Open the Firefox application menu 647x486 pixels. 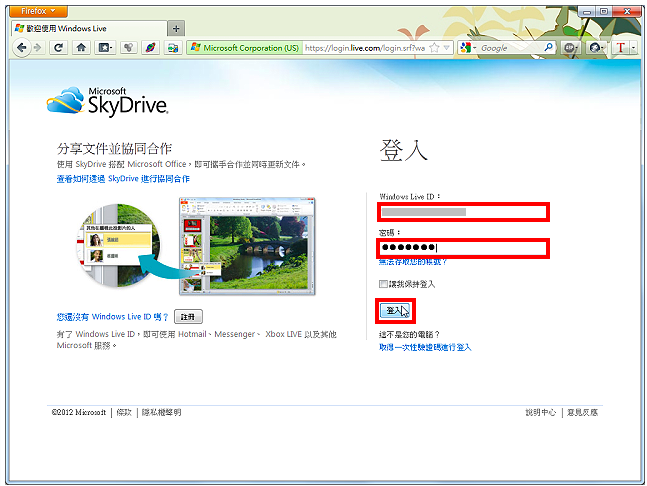coord(38,11)
